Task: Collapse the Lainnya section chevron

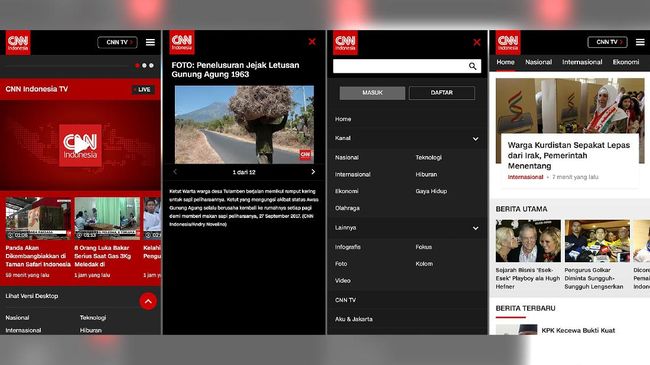Action: point(475,228)
